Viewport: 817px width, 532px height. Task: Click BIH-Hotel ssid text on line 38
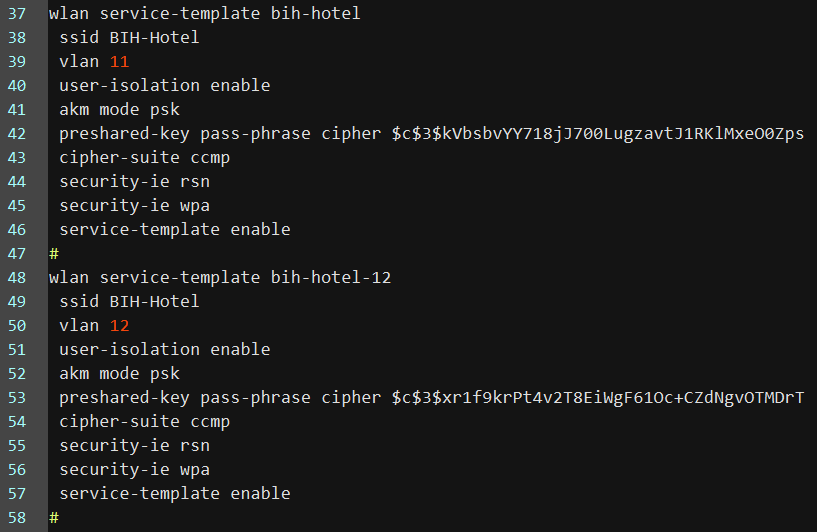click(154, 38)
